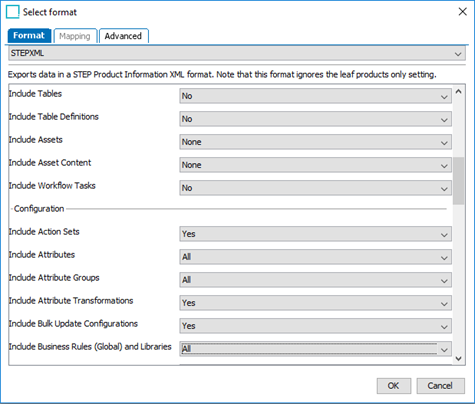Open Include Business Rules and Libraries dropdown

[x=315, y=349]
